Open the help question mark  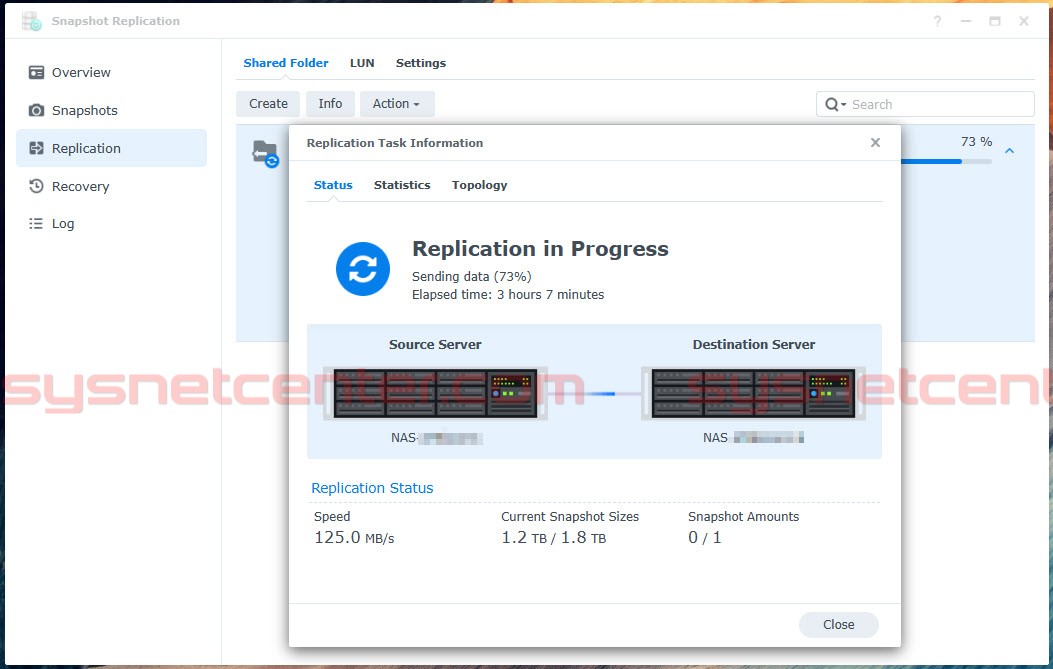point(936,20)
